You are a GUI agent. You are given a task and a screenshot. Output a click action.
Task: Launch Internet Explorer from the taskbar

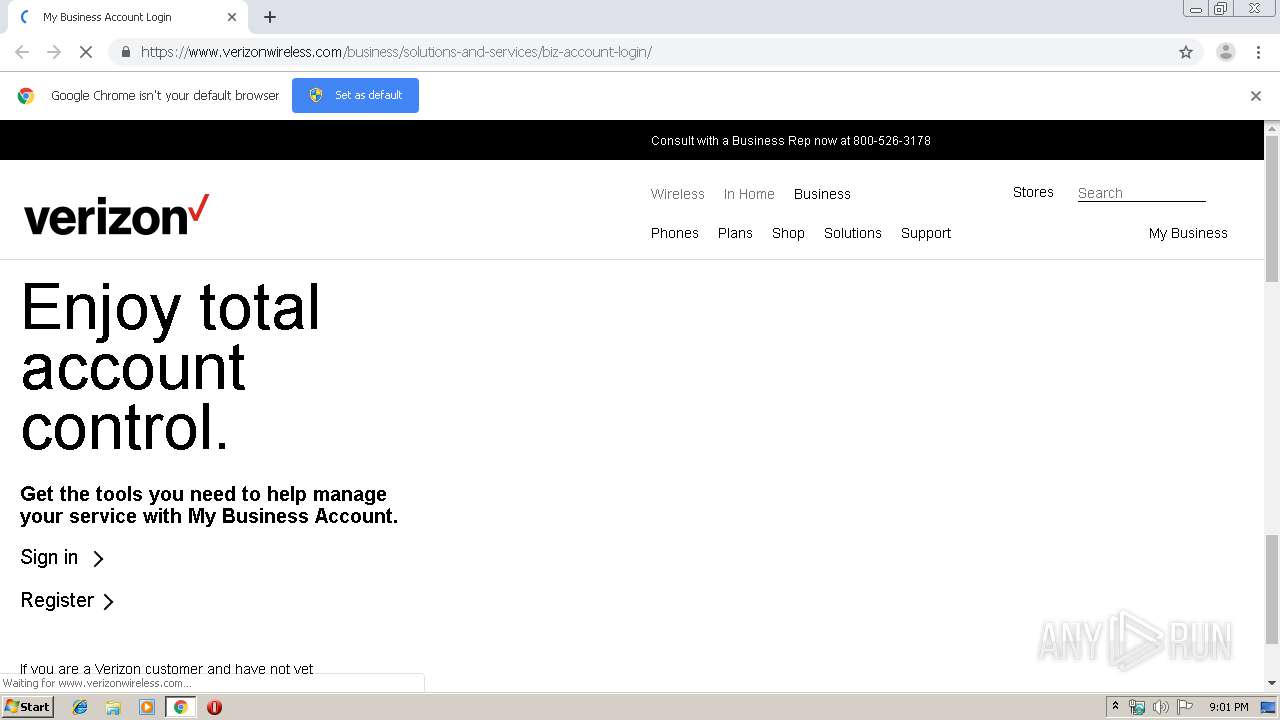coord(80,707)
